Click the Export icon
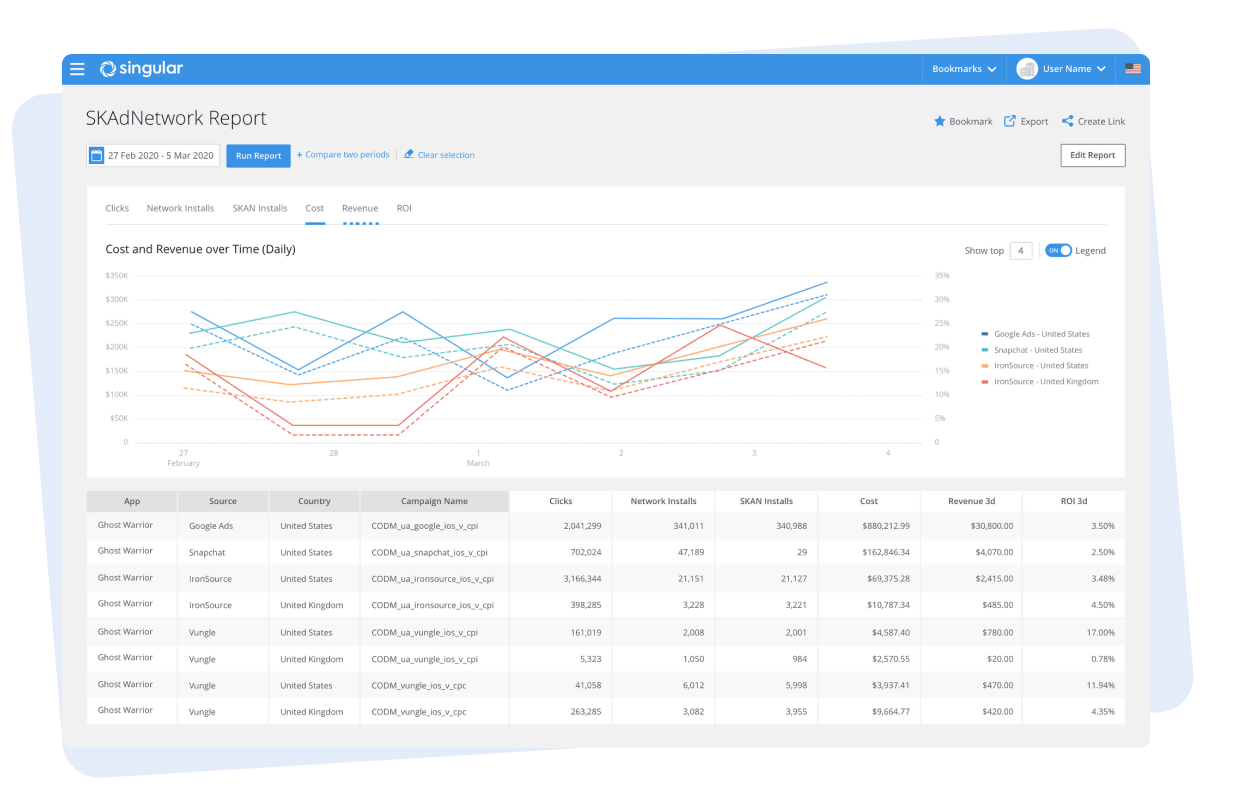This screenshot has width=1254, height=800. pyautogui.click(x=1010, y=121)
